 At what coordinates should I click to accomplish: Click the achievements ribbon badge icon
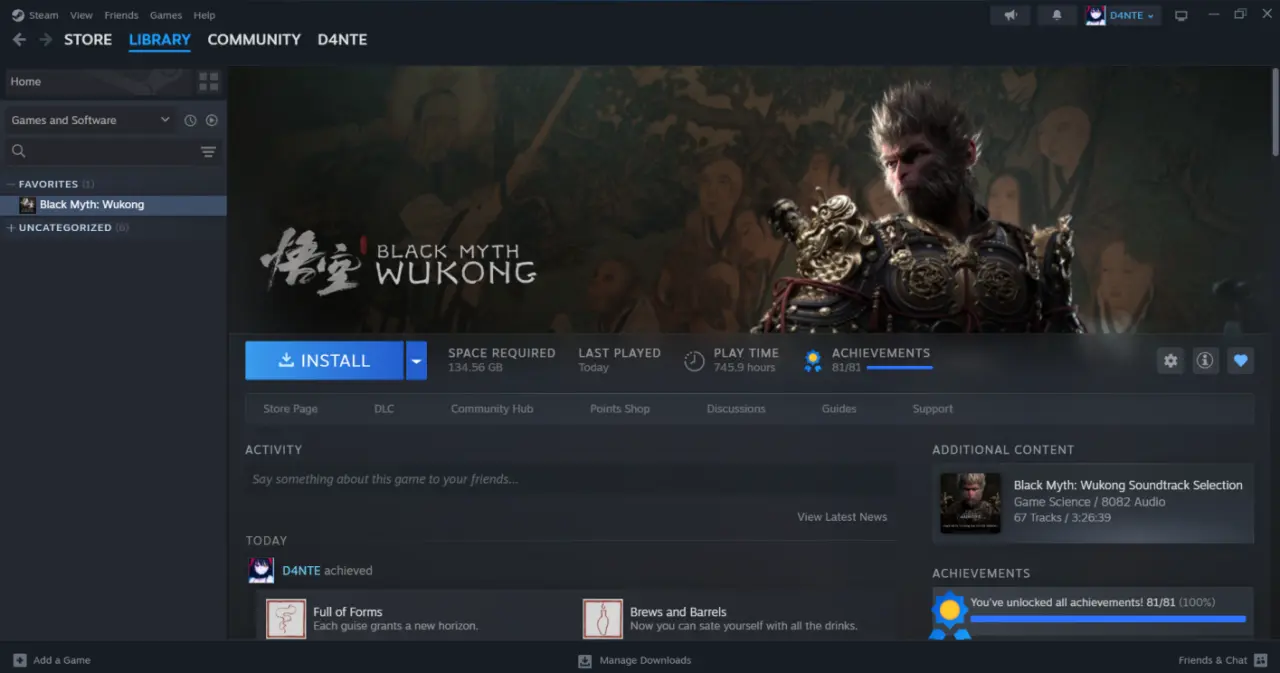coord(813,361)
